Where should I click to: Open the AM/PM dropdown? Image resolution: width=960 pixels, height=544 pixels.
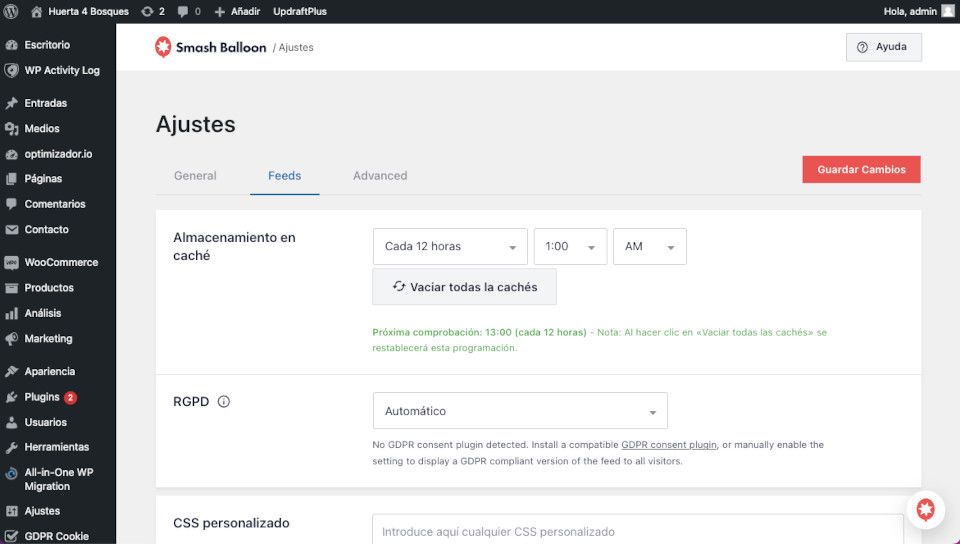[x=650, y=247]
